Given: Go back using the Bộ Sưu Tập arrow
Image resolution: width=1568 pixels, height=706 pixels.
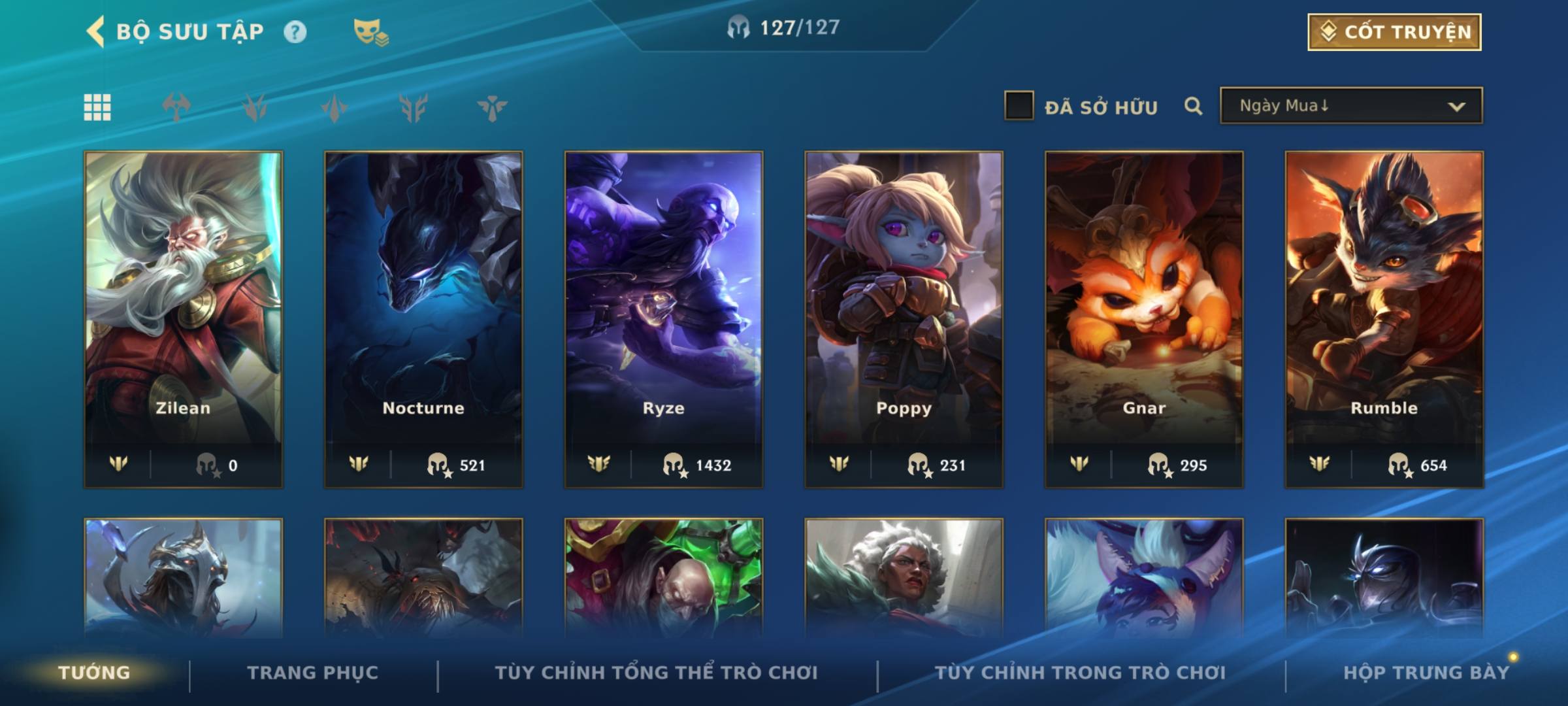Looking at the screenshot, I should click(x=95, y=31).
